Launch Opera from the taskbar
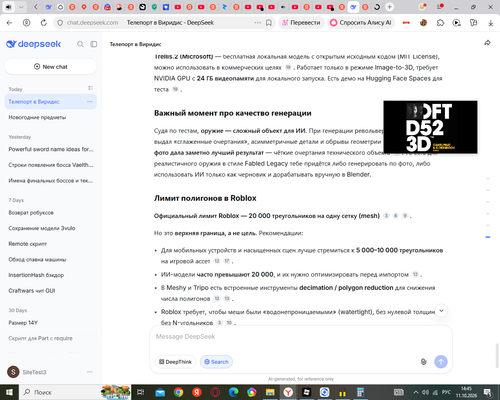 pyautogui.click(x=215, y=392)
